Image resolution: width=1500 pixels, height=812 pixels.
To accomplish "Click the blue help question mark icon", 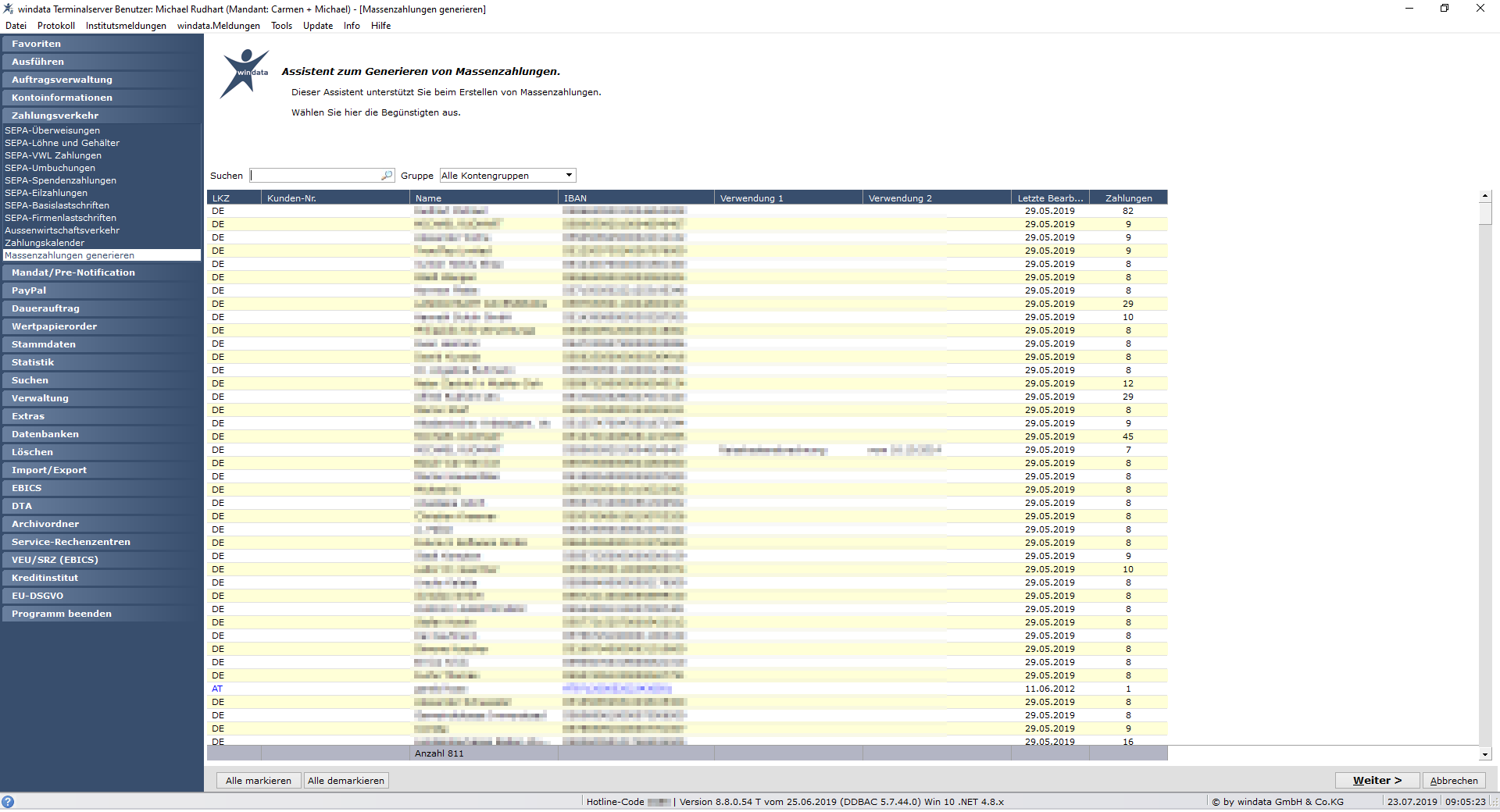I will pos(8,802).
